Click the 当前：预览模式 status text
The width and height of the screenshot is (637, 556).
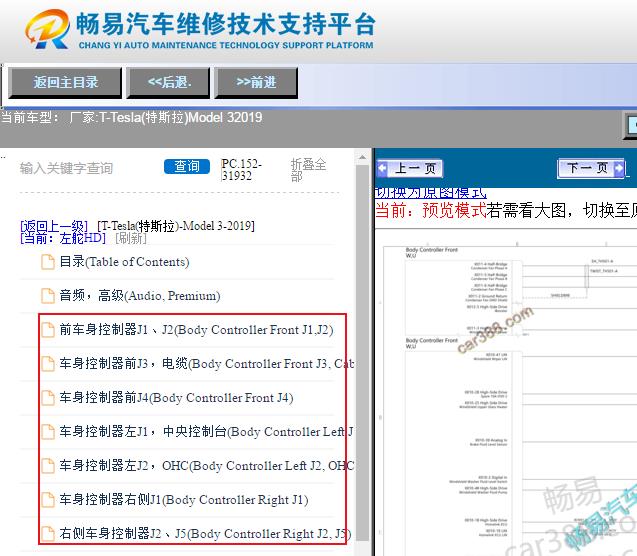point(430,210)
